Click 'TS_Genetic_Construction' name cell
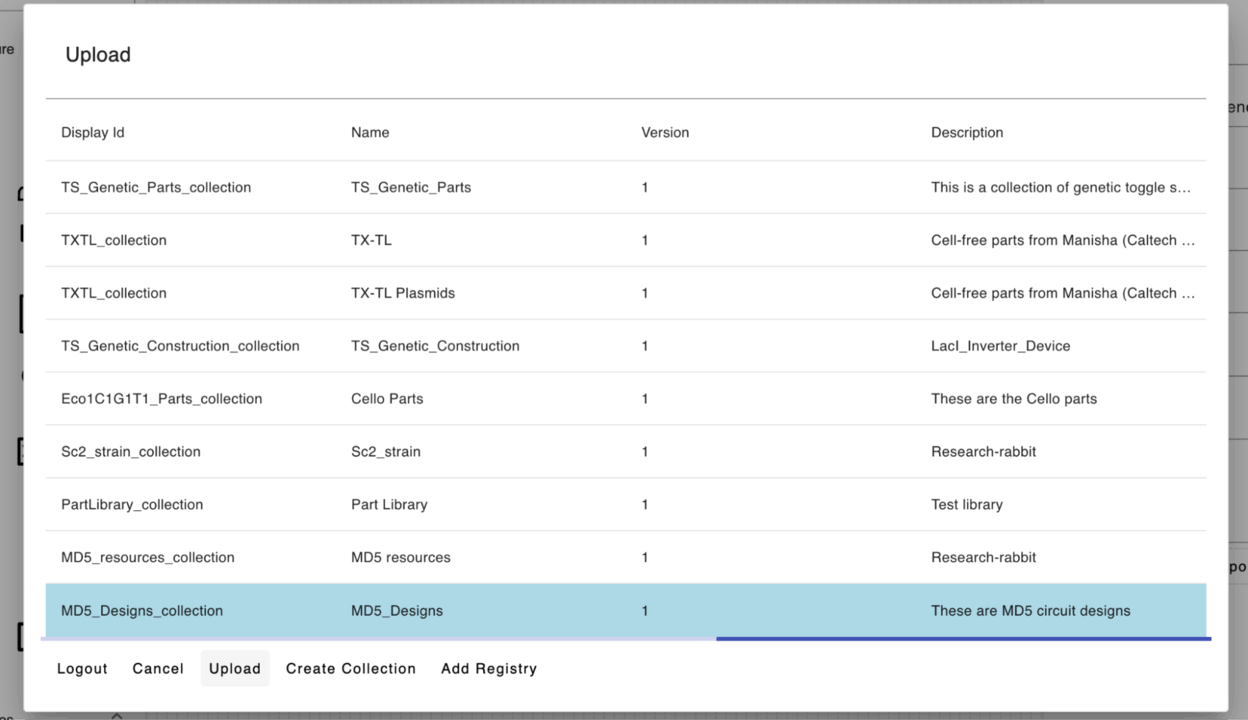The width and height of the screenshot is (1248, 720). point(435,346)
